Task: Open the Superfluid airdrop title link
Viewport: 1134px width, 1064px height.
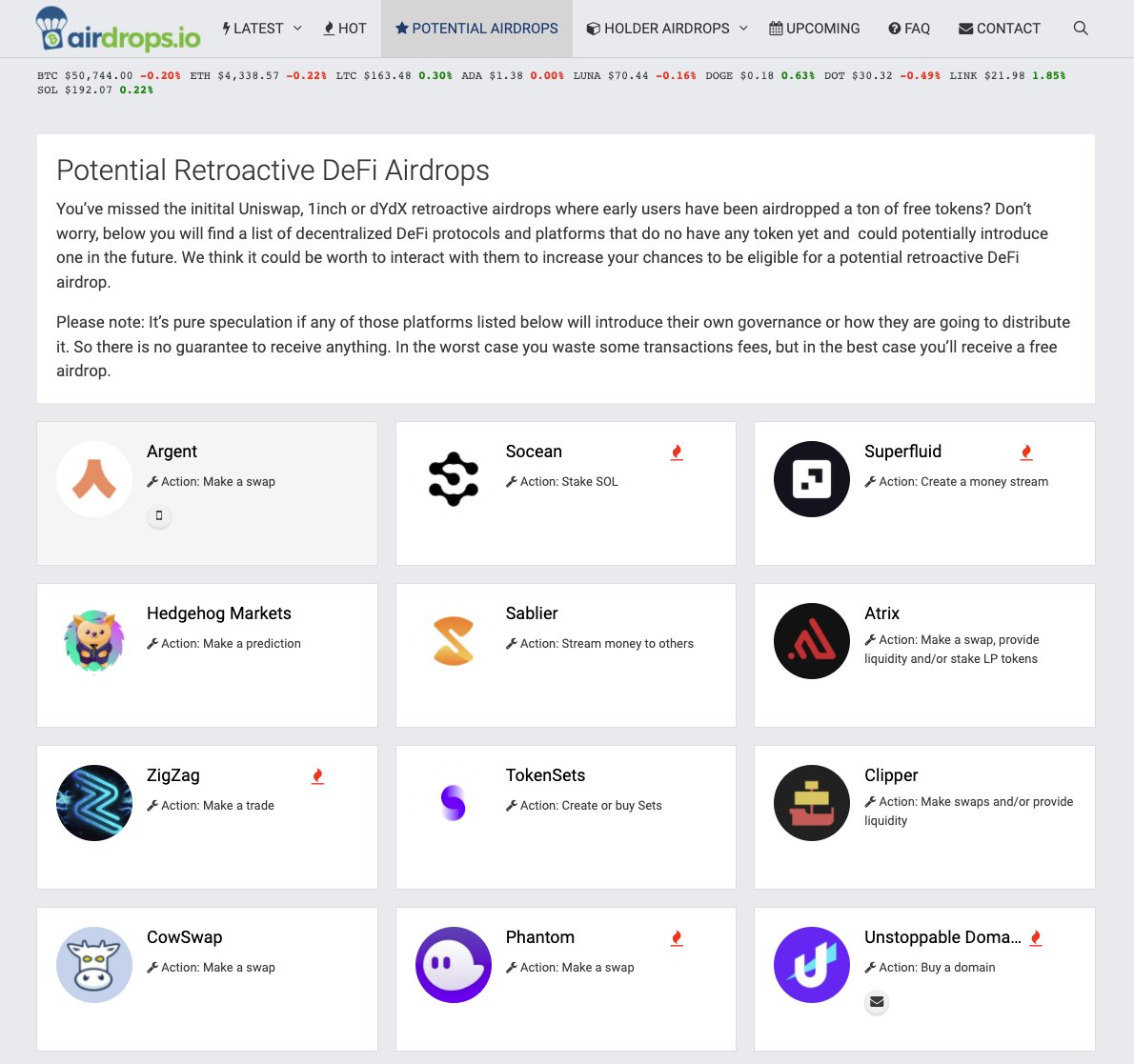Action: [x=902, y=452]
